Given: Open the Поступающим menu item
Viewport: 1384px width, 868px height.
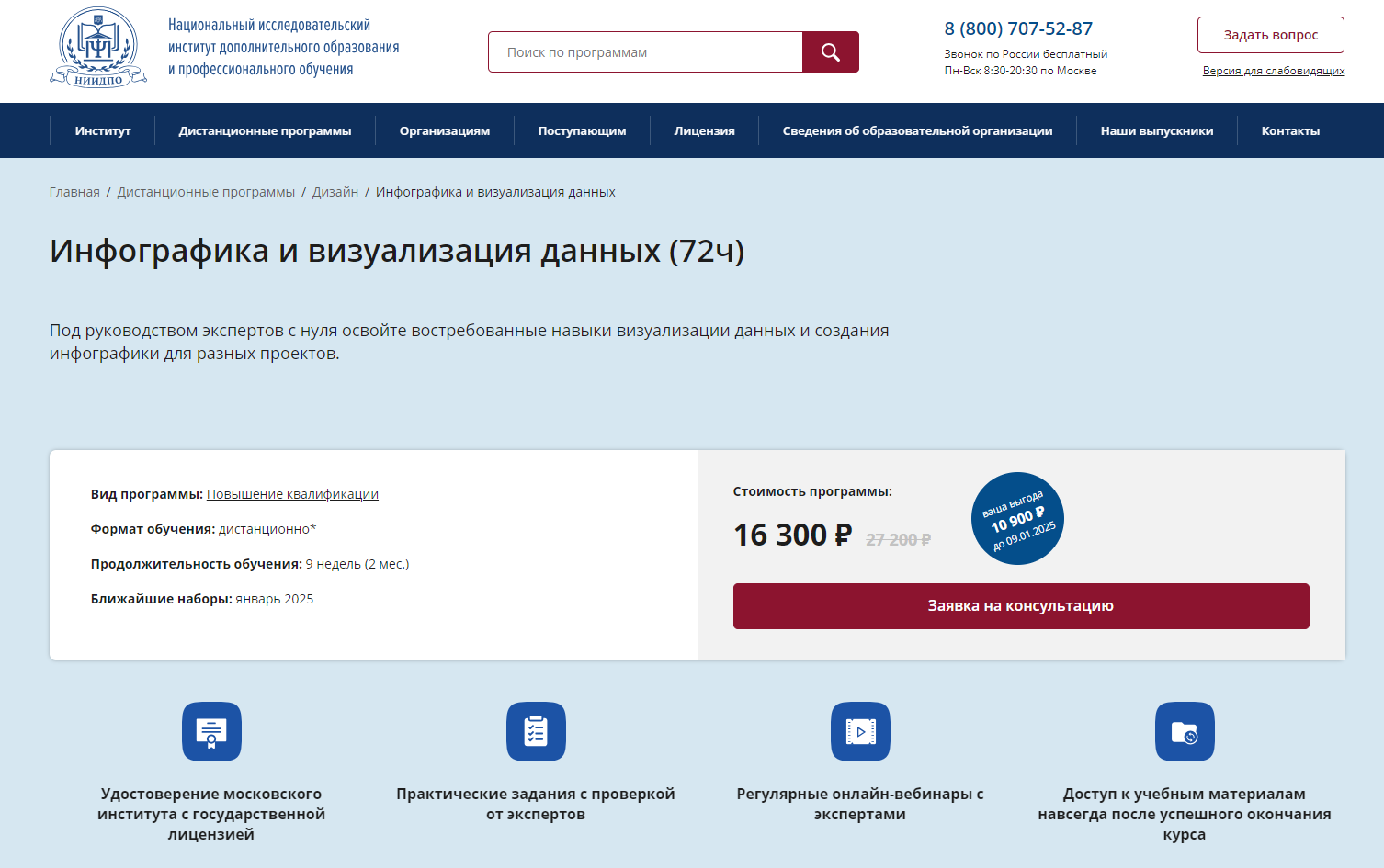Looking at the screenshot, I should pyautogui.click(x=582, y=130).
